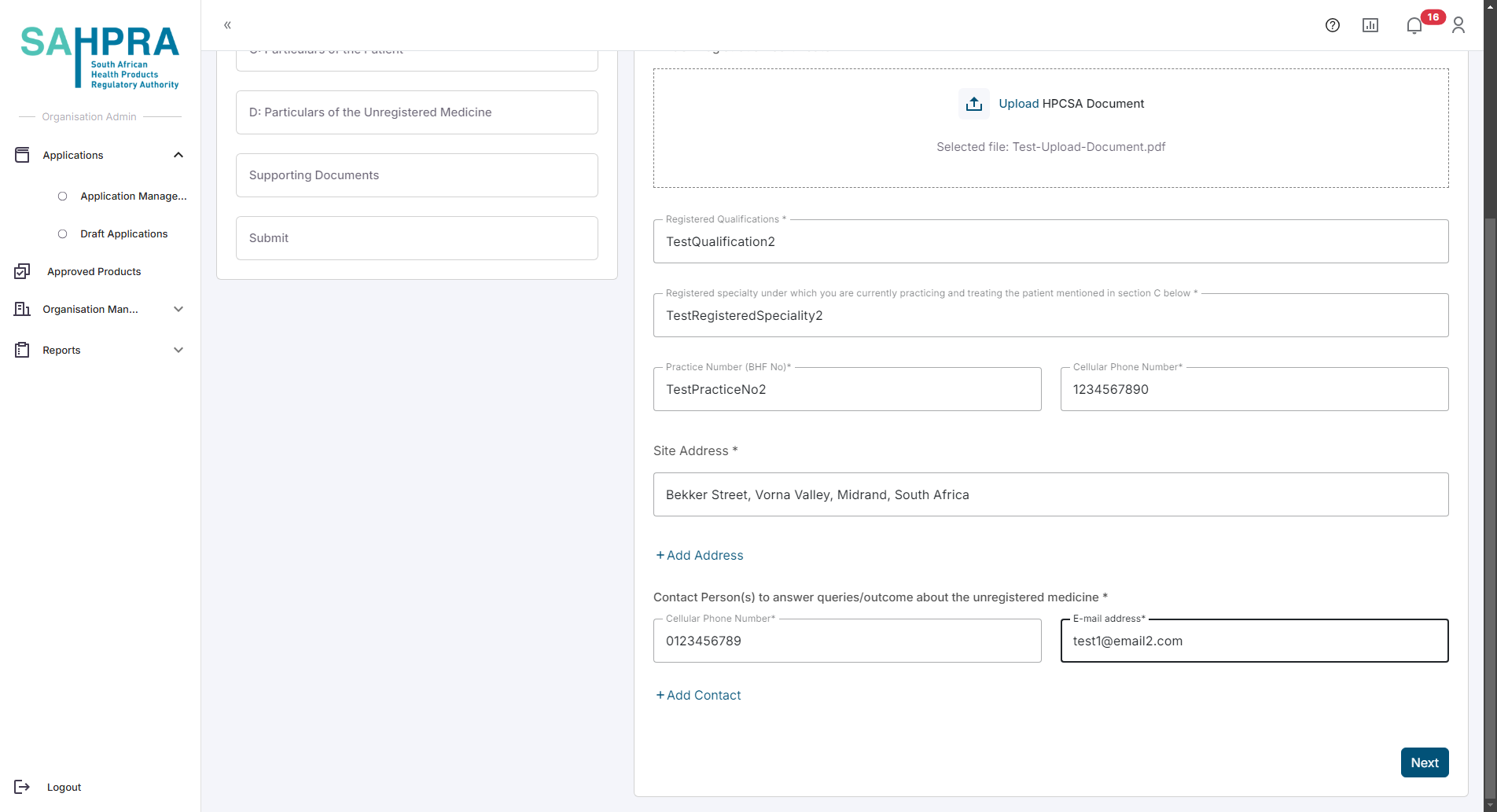Expand the Organisation Management menu

[x=178, y=309]
